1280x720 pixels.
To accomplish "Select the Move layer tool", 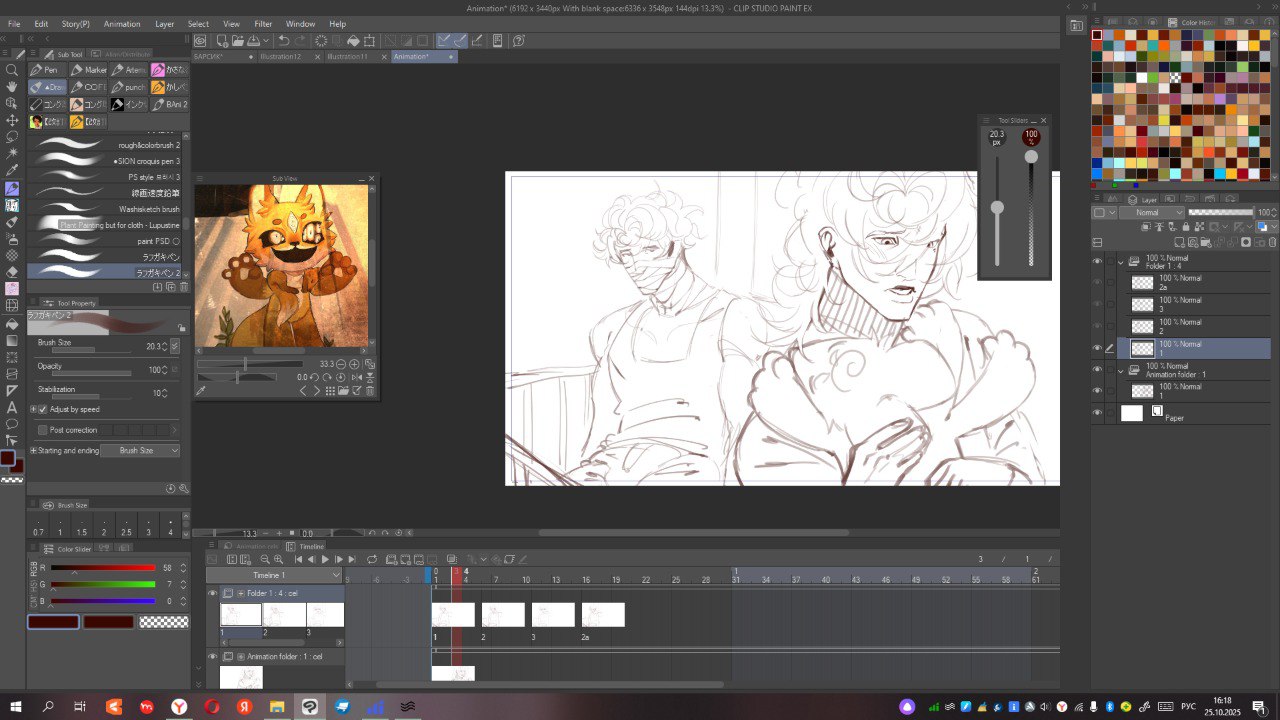I will tap(12, 120).
